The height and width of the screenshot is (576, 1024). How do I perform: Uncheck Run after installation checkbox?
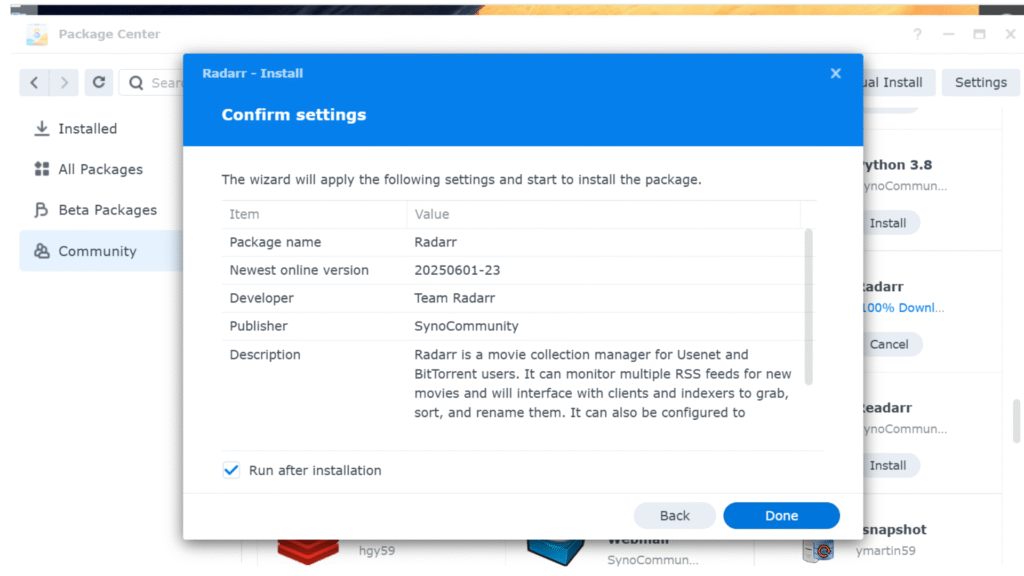(232, 470)
